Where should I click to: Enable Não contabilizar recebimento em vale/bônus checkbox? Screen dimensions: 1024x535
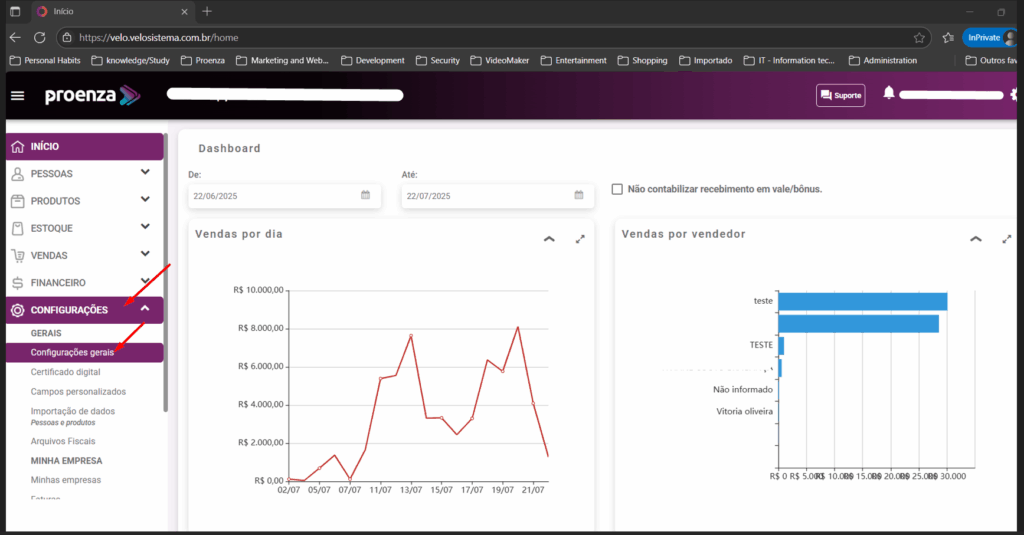click(x=617, y=189)
